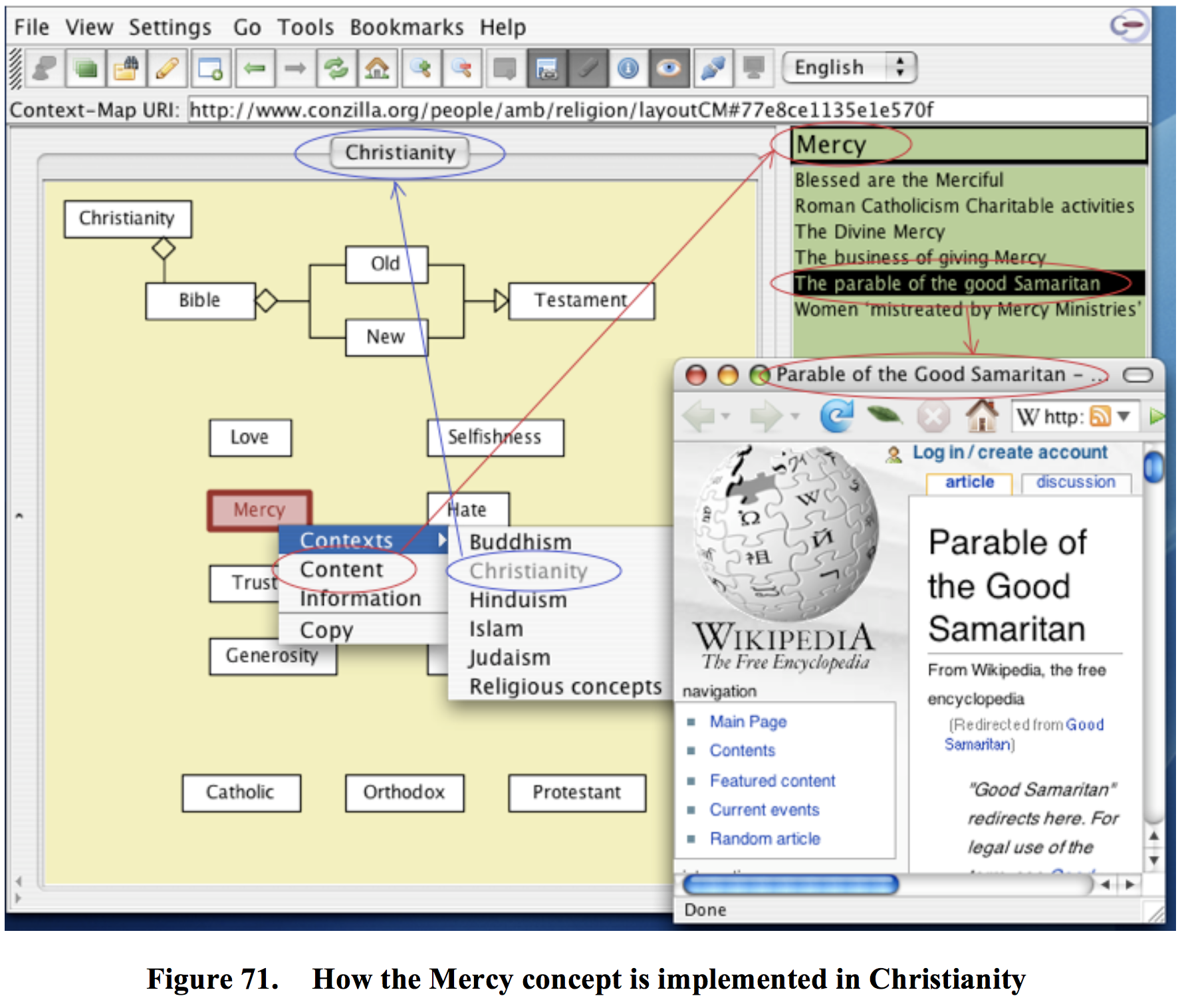The width and height of the screenshot is (1182, 1008).
Task: Open the browser address bar dropdown arrow
Action: [1123, 417]
